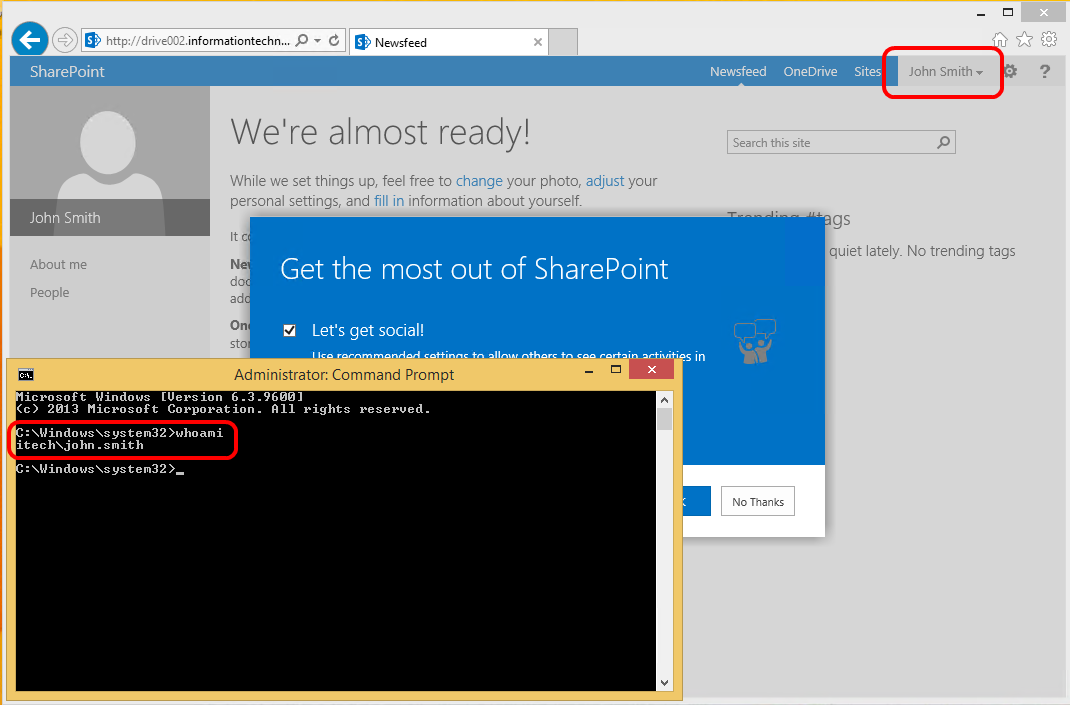Close the Command Prompt window
This screenshot has height=705, width=1070.
point(652,369)
